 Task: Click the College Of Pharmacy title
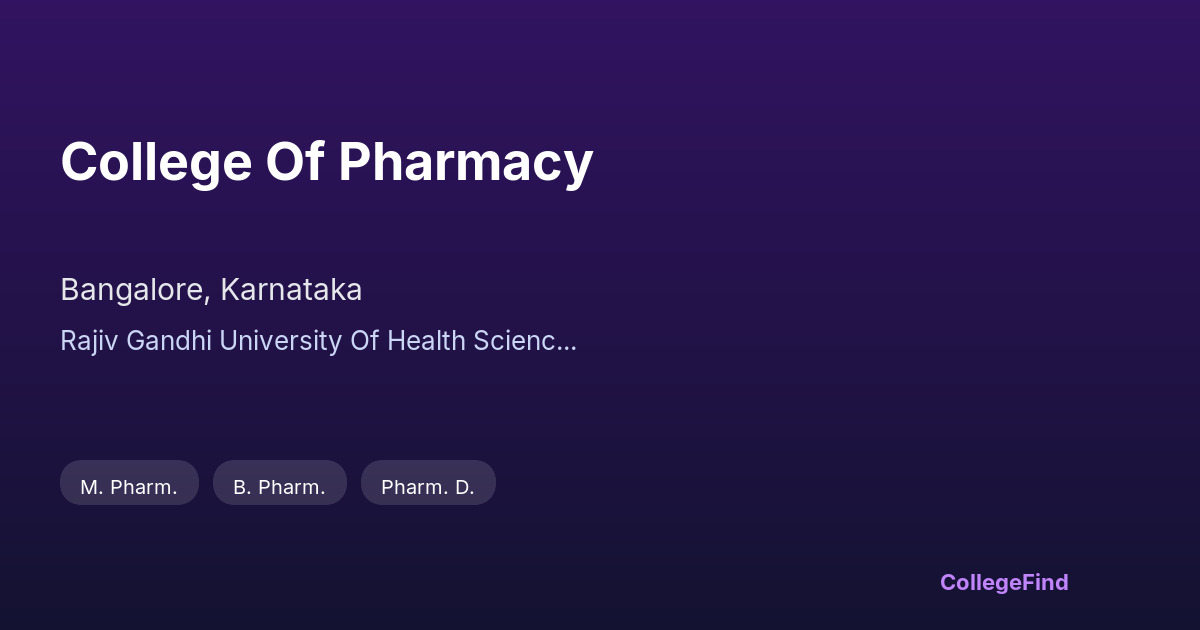326,162
